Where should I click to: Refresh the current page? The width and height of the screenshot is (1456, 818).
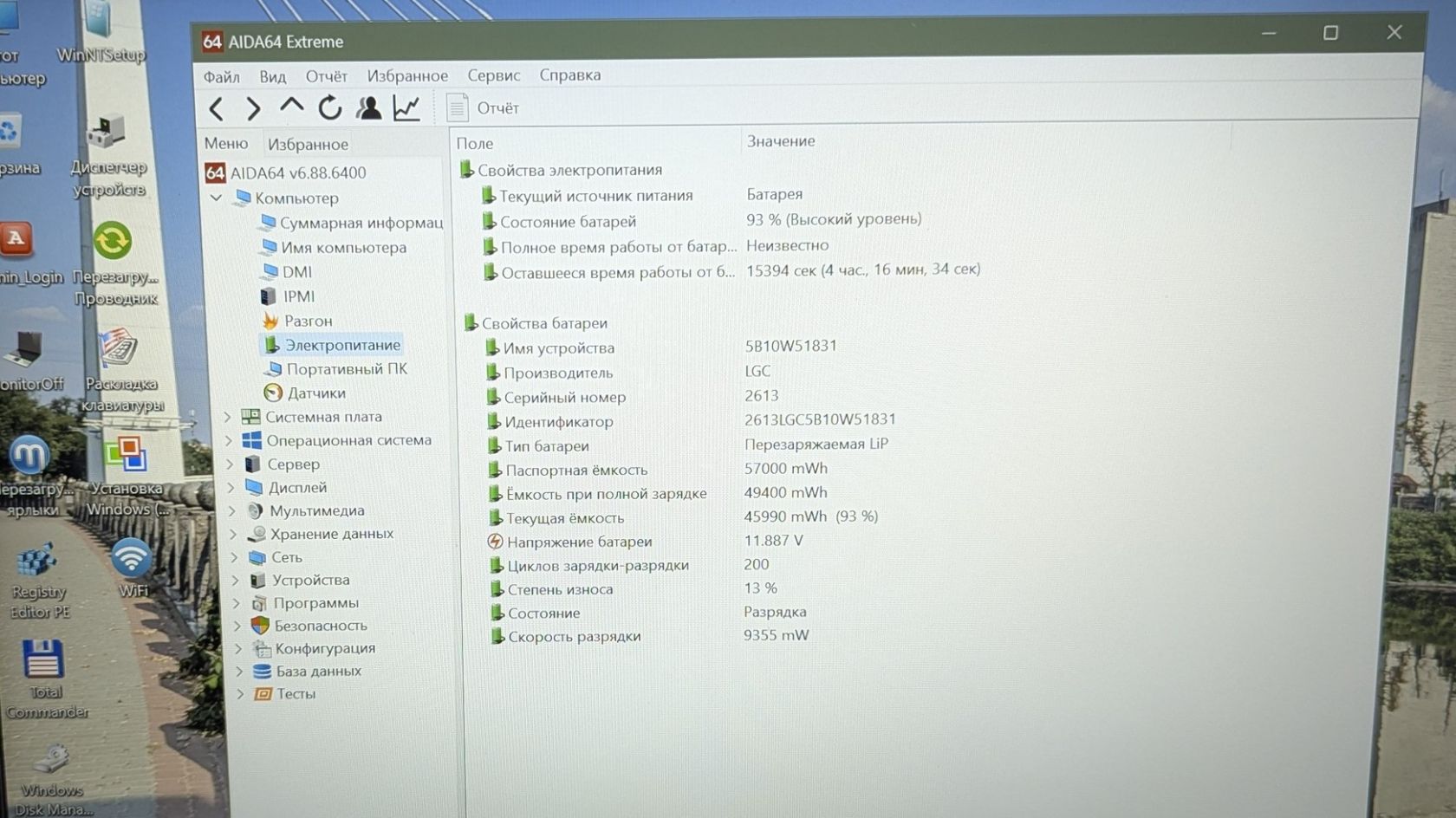click(x=330, y=107)
